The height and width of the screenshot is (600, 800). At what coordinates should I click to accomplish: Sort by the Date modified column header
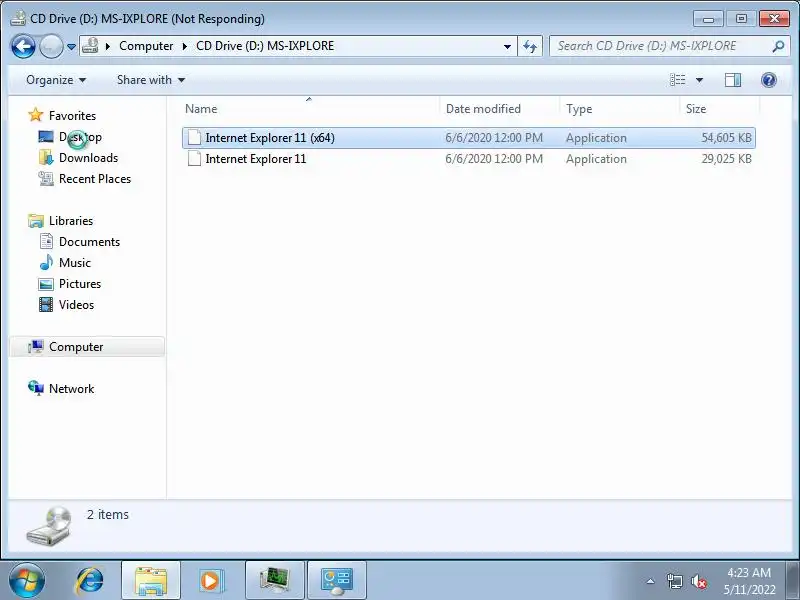tap(499, 109)
